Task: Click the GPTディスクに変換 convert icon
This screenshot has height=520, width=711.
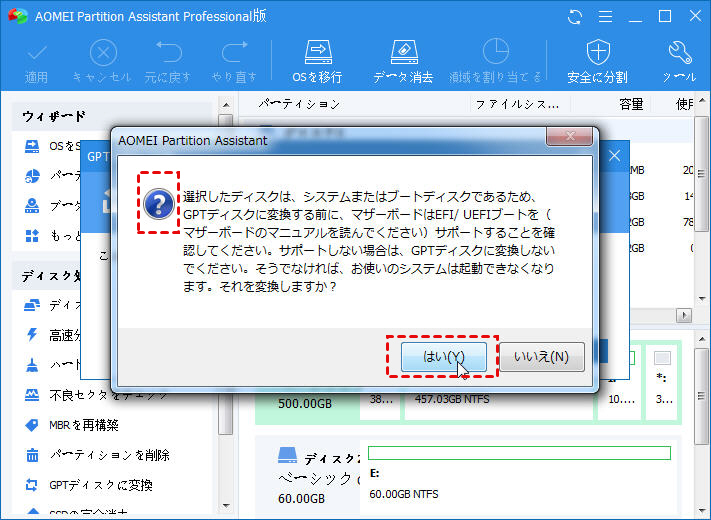Action: (x=32, y=485)
